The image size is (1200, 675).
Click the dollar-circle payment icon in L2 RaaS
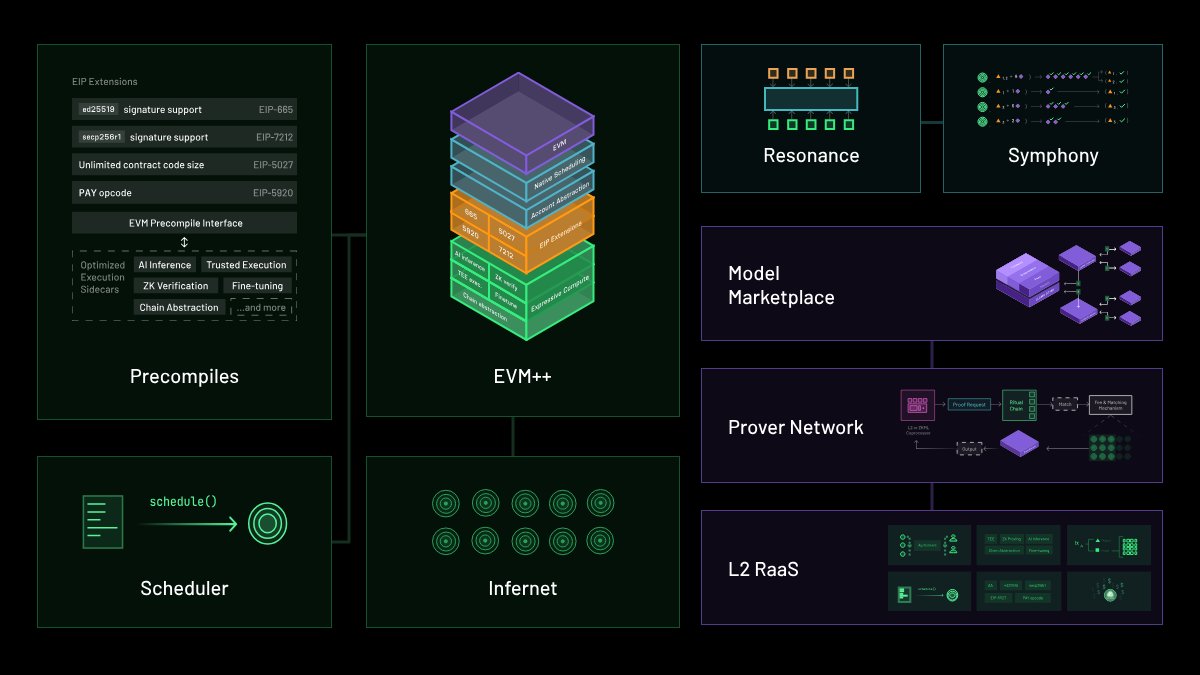1110,593
